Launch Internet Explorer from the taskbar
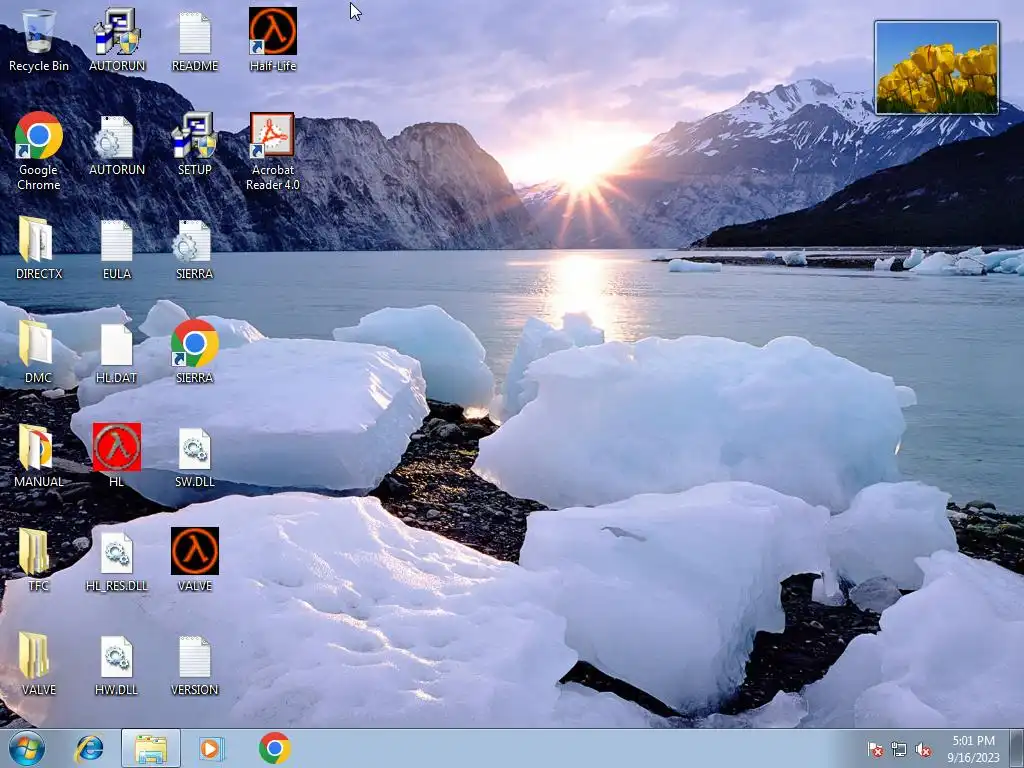 pyautogui.click(x=88, y=748)
